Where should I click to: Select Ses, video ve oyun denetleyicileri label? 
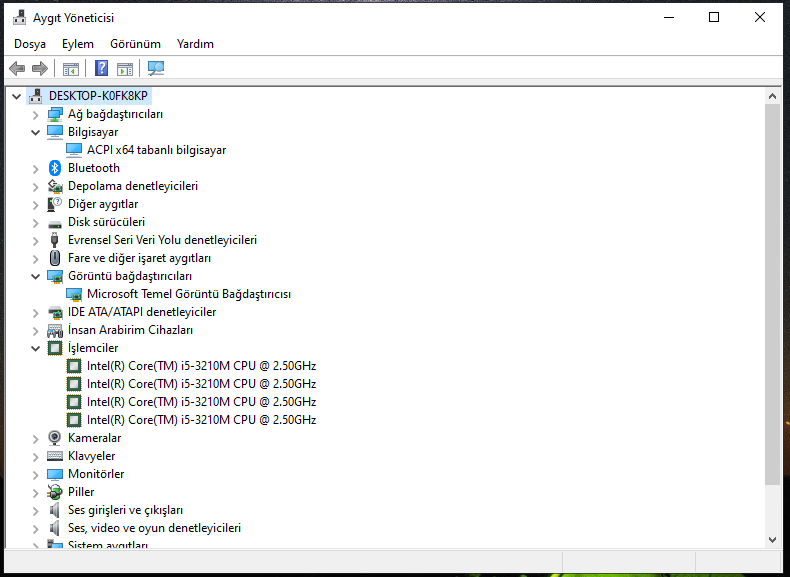point(154,528)
